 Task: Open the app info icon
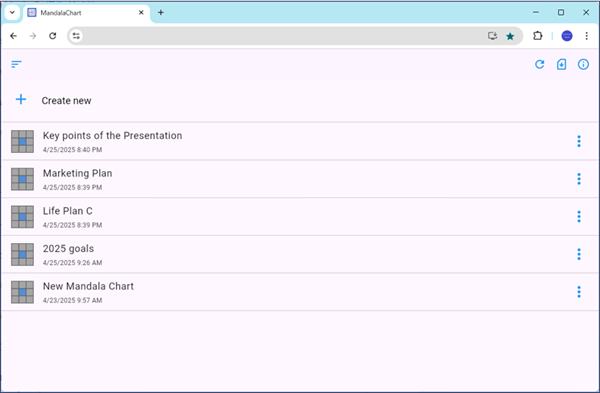pos(583,64)
